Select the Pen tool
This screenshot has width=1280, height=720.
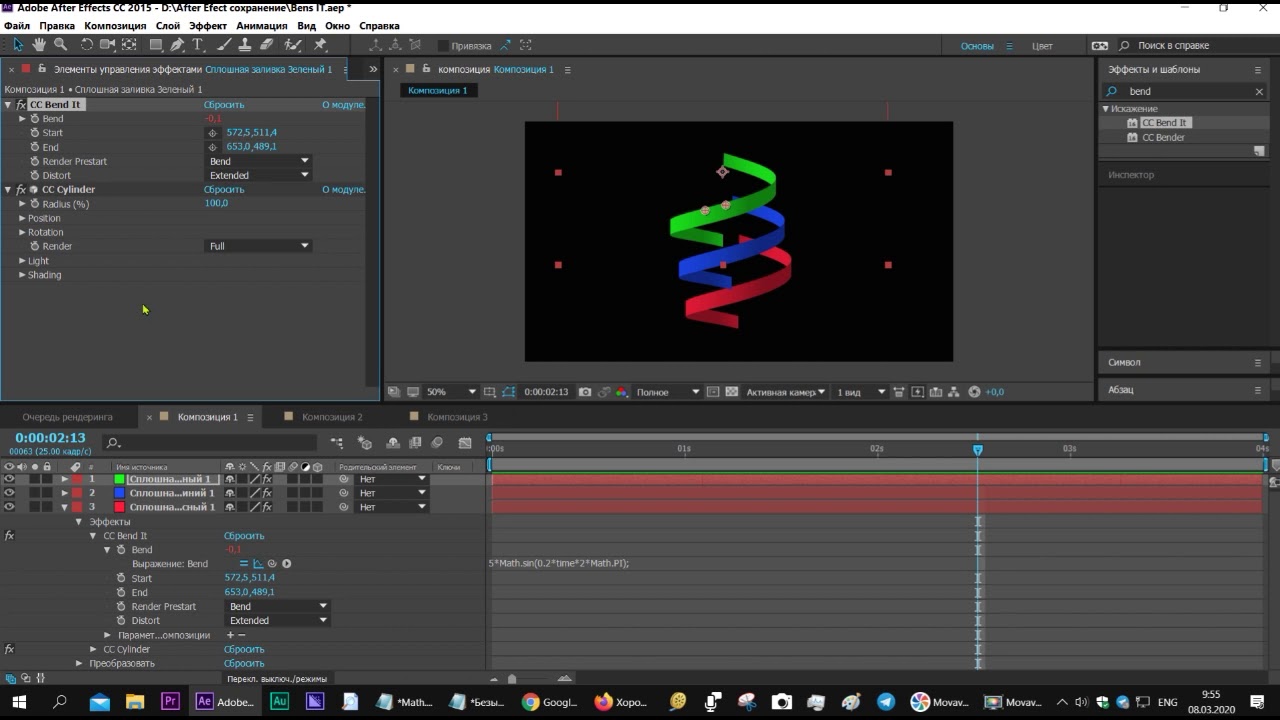pyautogui.click(x=177, y=45)
